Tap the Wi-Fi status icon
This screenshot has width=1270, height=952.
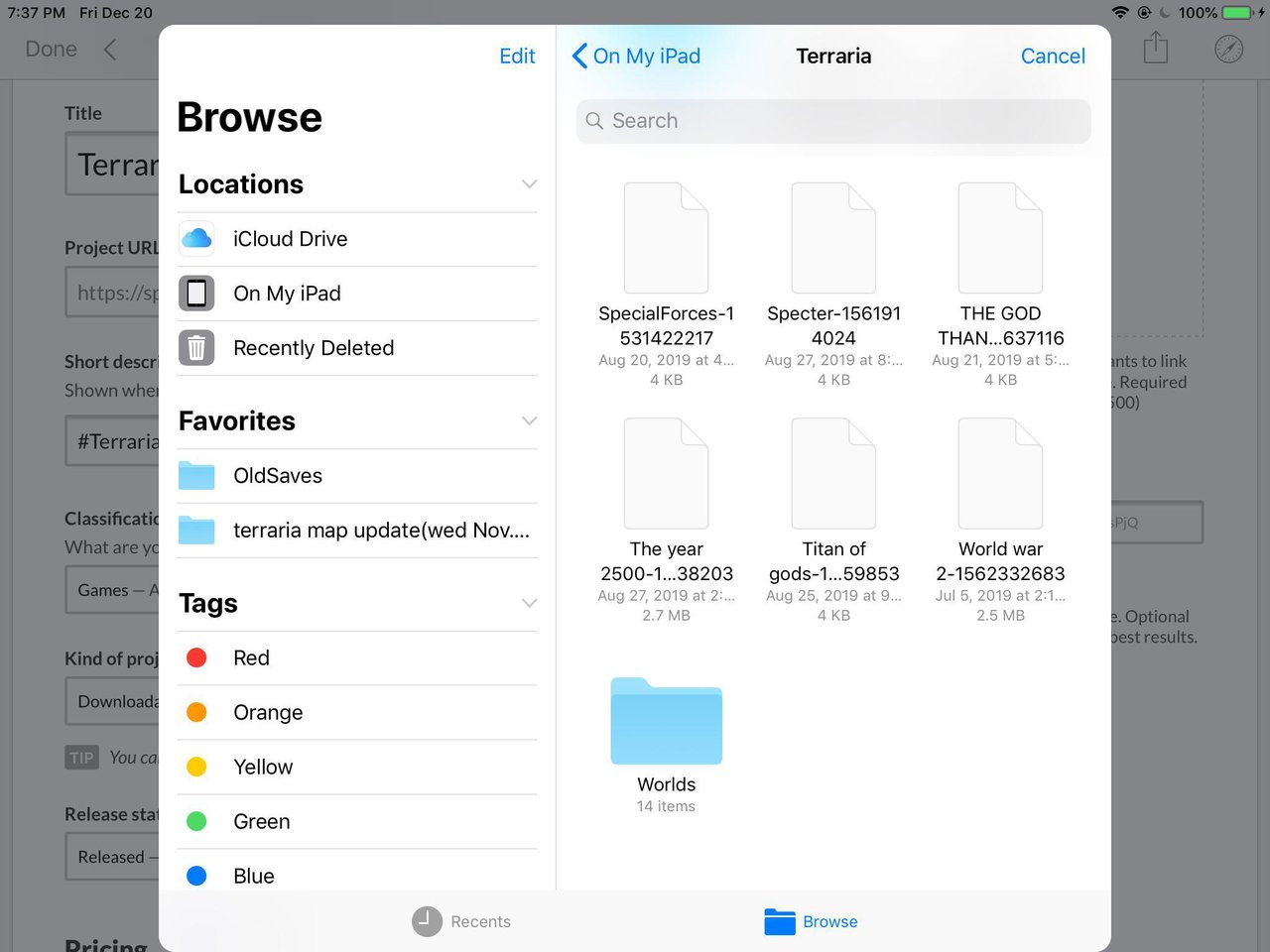(1120, 13)
